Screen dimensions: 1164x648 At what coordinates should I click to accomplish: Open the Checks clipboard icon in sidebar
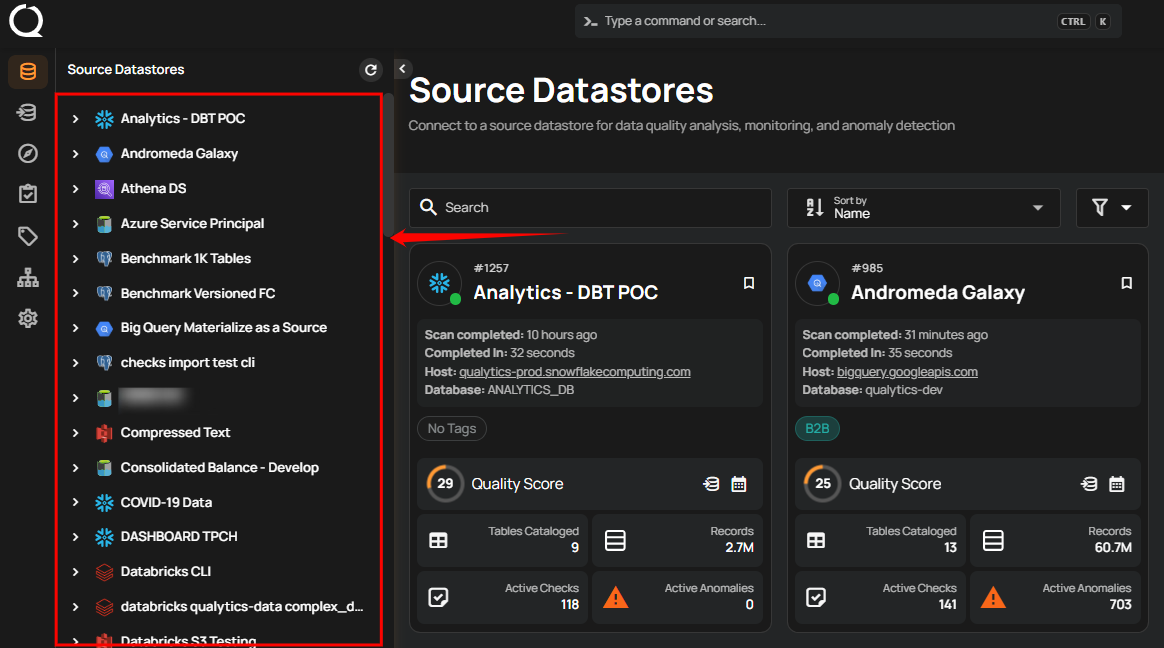[x=27, y=193]
